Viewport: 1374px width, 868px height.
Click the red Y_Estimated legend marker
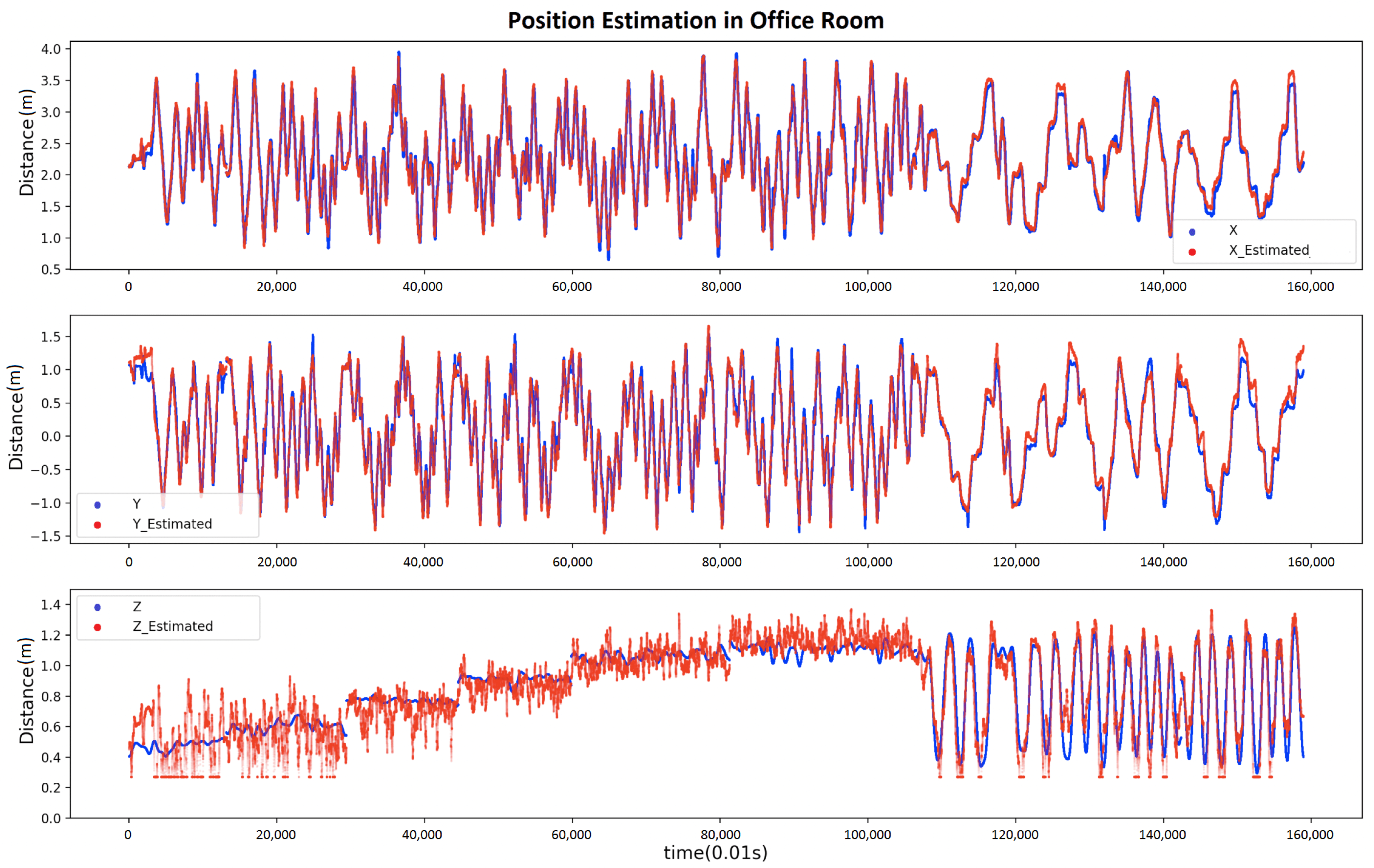coord(98,525)
